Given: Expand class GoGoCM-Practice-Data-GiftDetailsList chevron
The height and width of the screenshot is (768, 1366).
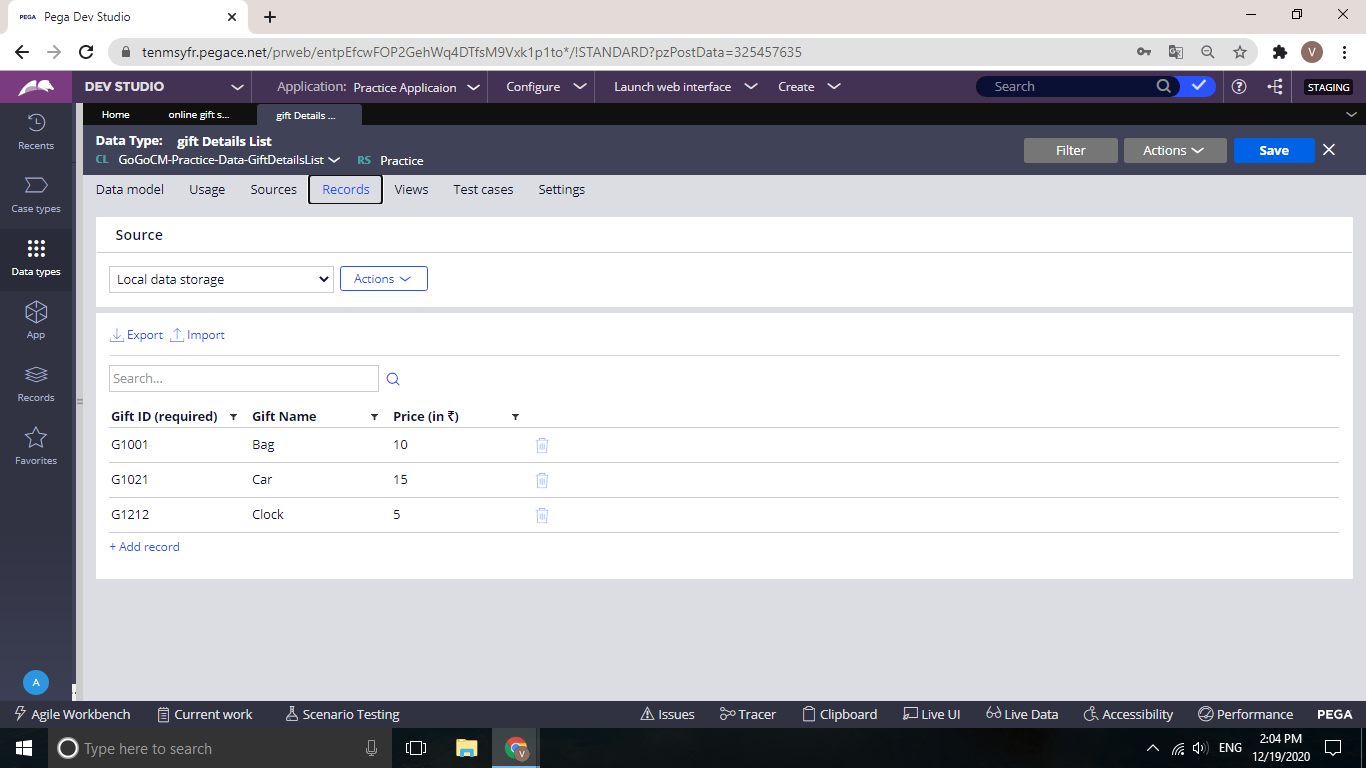Looking at the screenshot, I should tap(334, 160).
